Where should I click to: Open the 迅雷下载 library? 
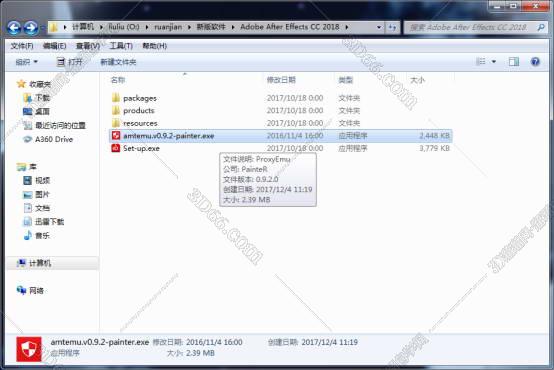coord(49,222)
